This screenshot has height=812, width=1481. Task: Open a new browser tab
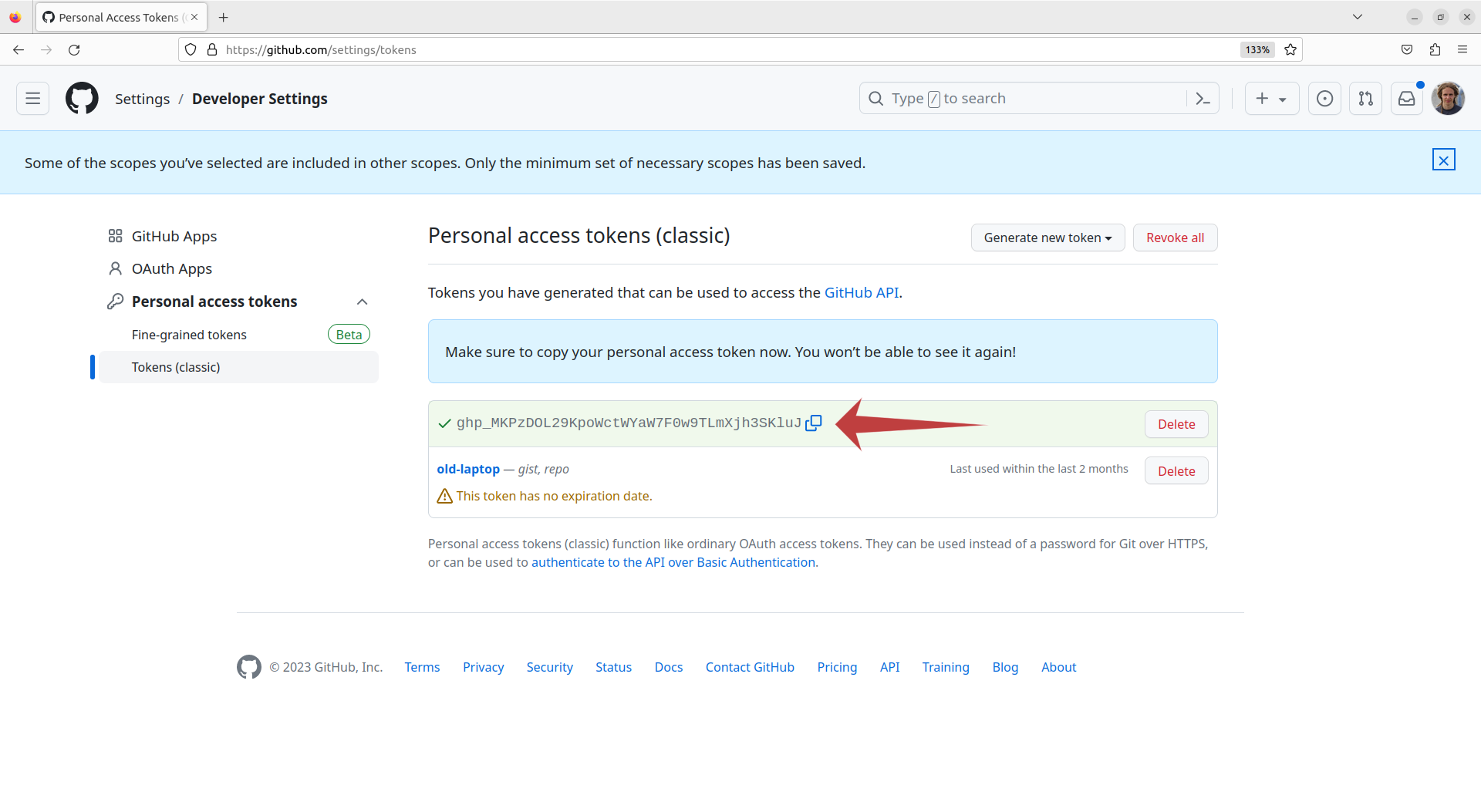(x=224, y=17)
